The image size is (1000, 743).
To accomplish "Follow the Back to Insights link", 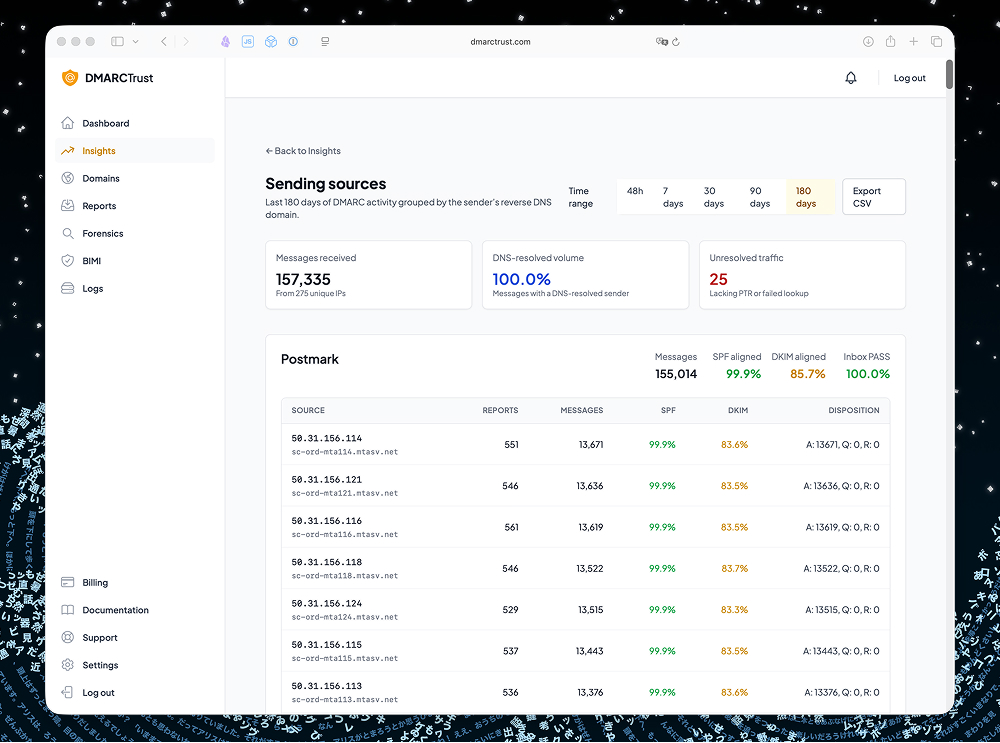I will 303,150.
